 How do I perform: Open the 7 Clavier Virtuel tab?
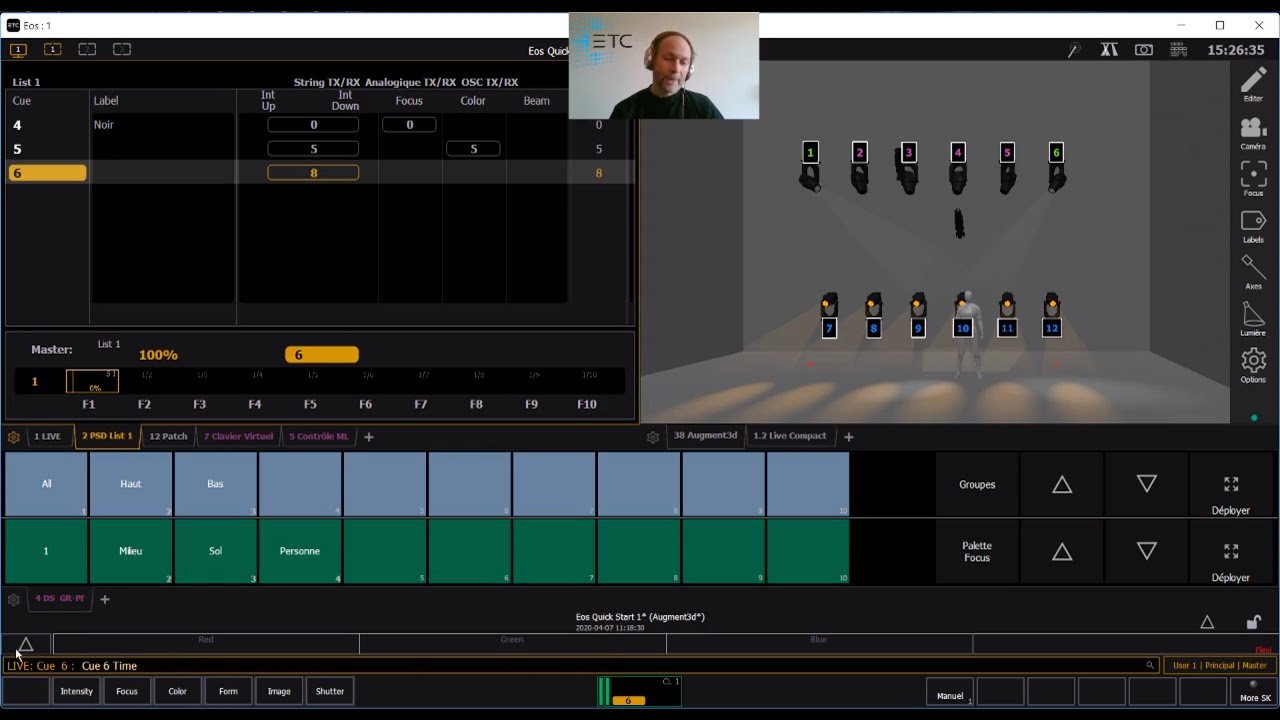[238, 437]
